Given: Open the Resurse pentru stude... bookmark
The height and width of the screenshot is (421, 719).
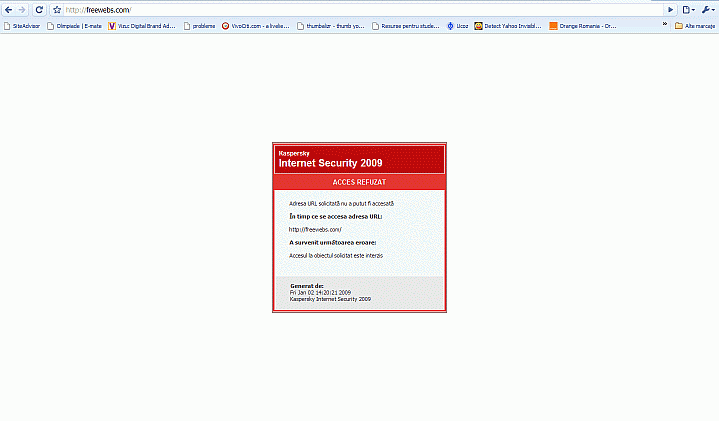Looking at the screenshot, I should pos(406,26).
